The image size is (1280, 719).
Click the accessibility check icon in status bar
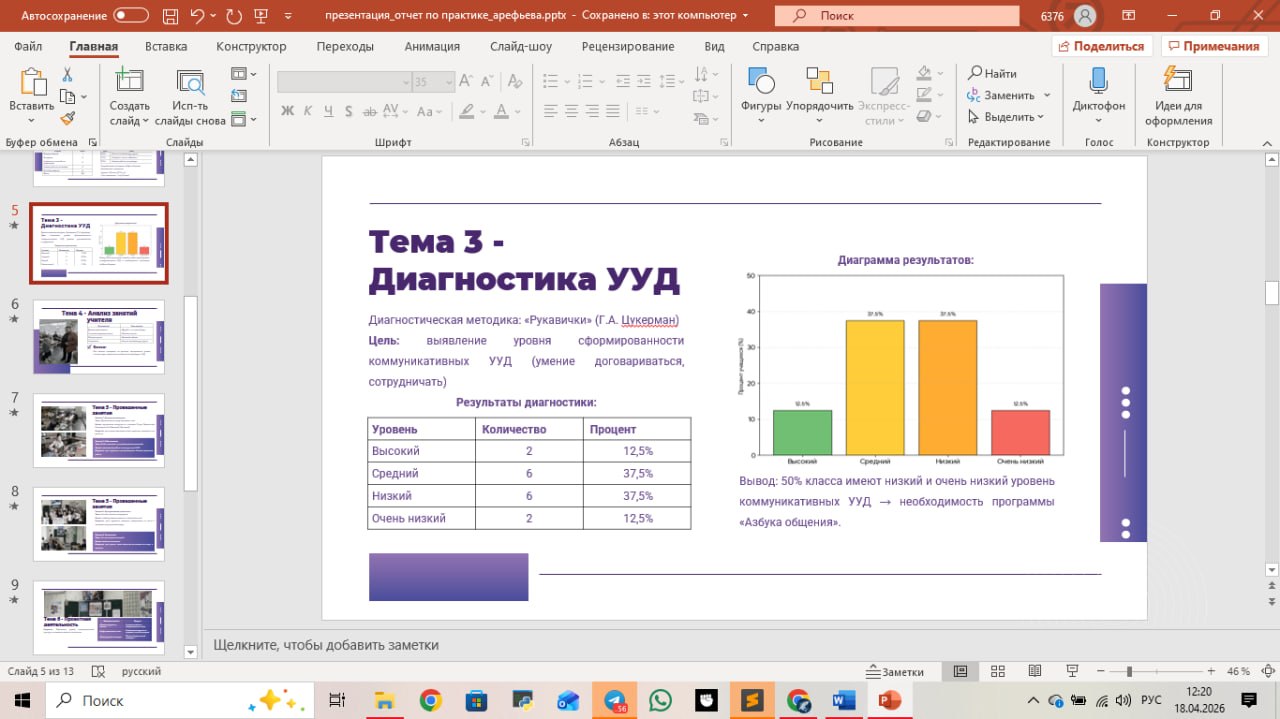tap(97, 671)
